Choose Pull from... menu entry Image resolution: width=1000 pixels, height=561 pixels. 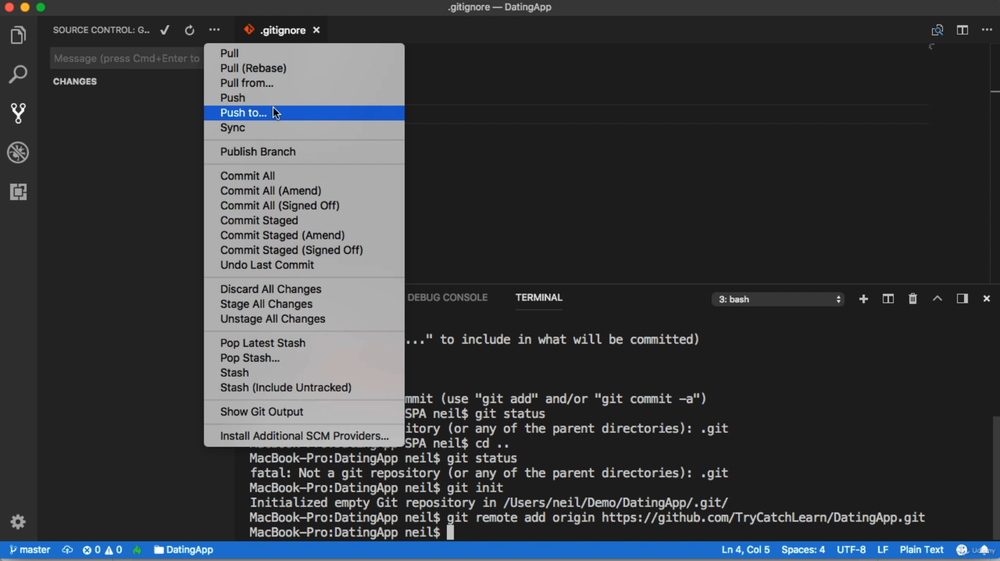point(304,83)
